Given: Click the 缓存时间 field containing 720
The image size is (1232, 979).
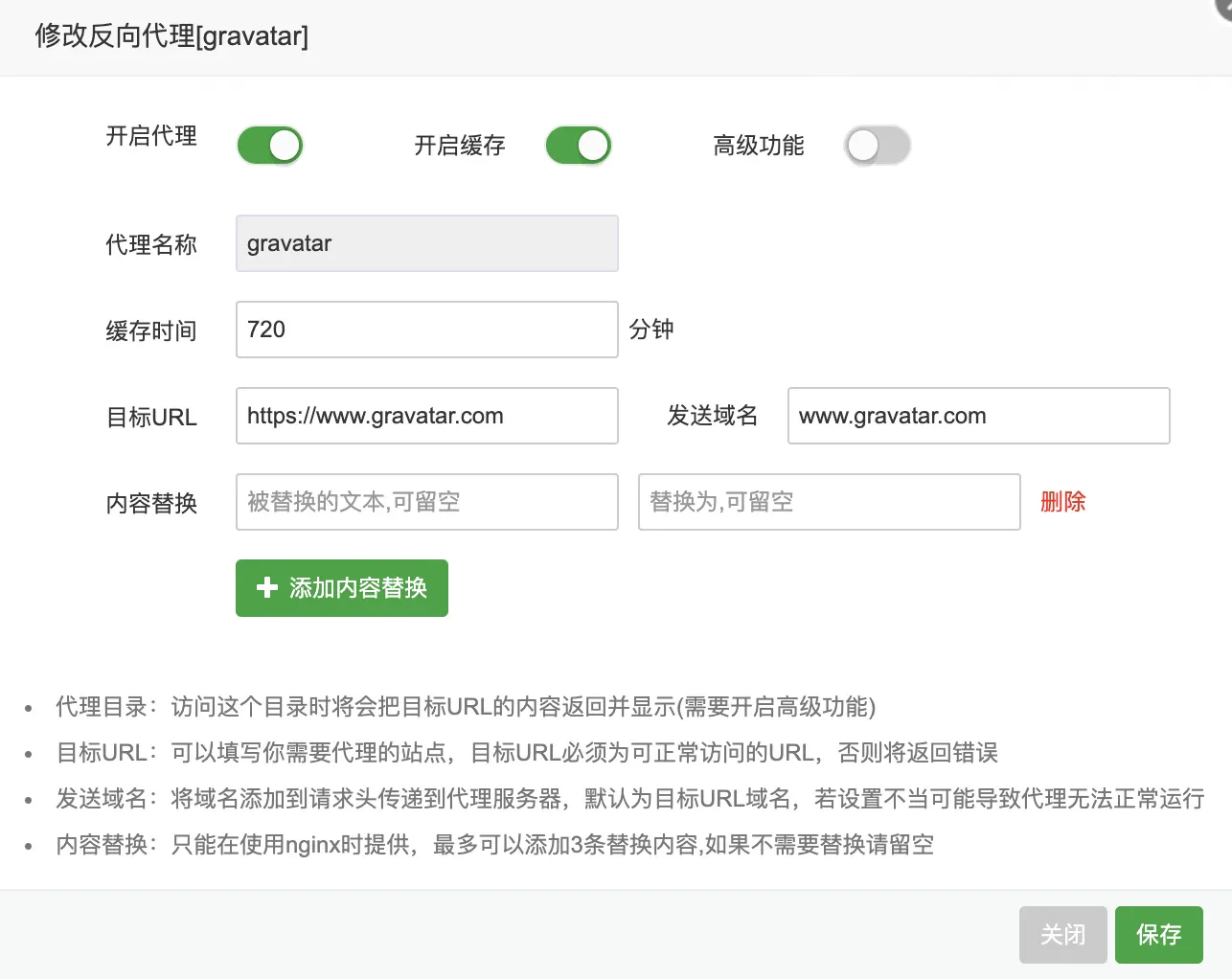Looking at the screenshot, I should 426,330.
